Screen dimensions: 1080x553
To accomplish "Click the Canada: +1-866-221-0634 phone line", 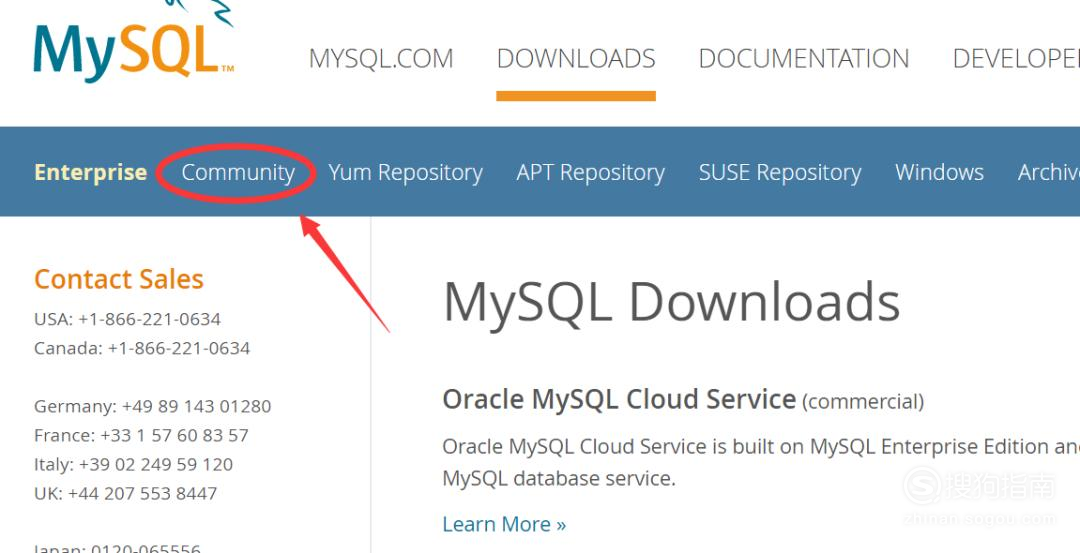I will [x=142, y=348].
